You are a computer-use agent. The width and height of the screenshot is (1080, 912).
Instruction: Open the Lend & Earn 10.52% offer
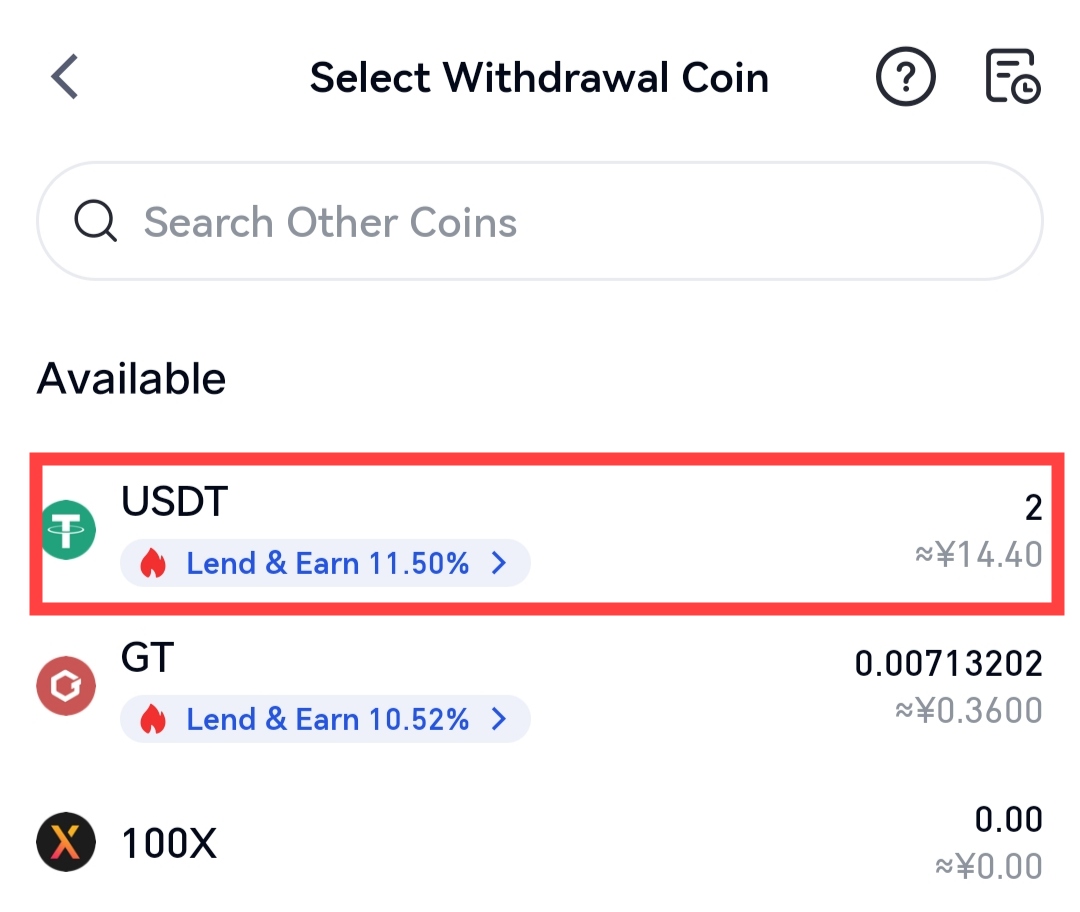coord(325,719)
